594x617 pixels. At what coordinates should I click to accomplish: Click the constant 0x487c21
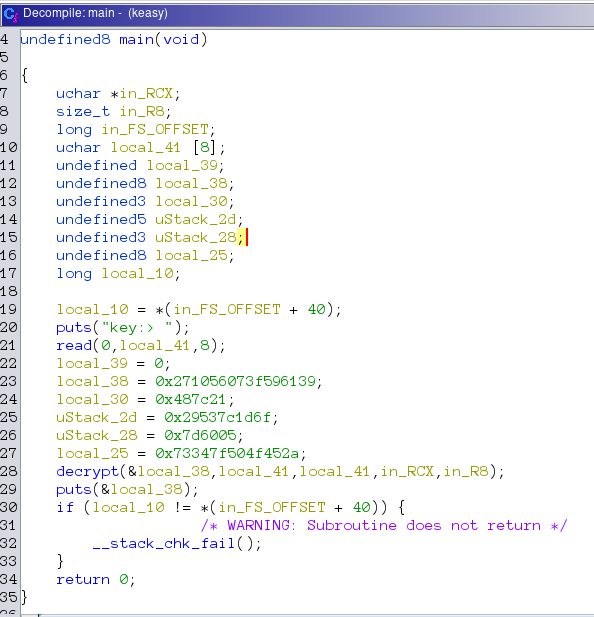[190, 399]
